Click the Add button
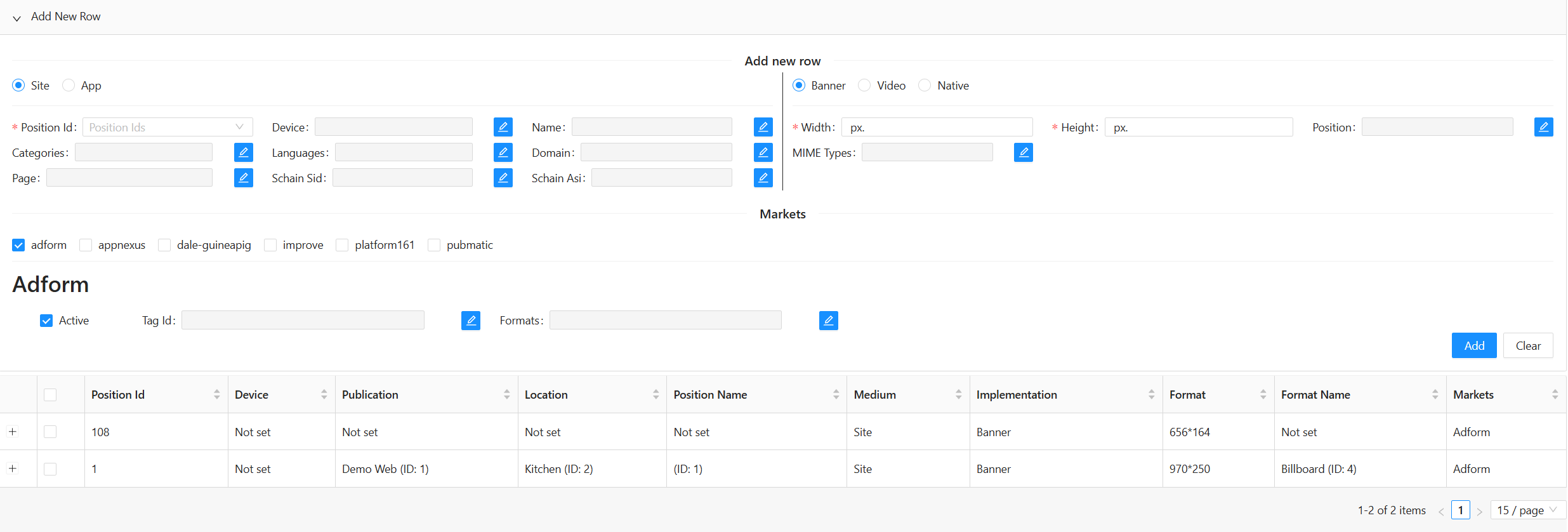 tap(1473, 345)
